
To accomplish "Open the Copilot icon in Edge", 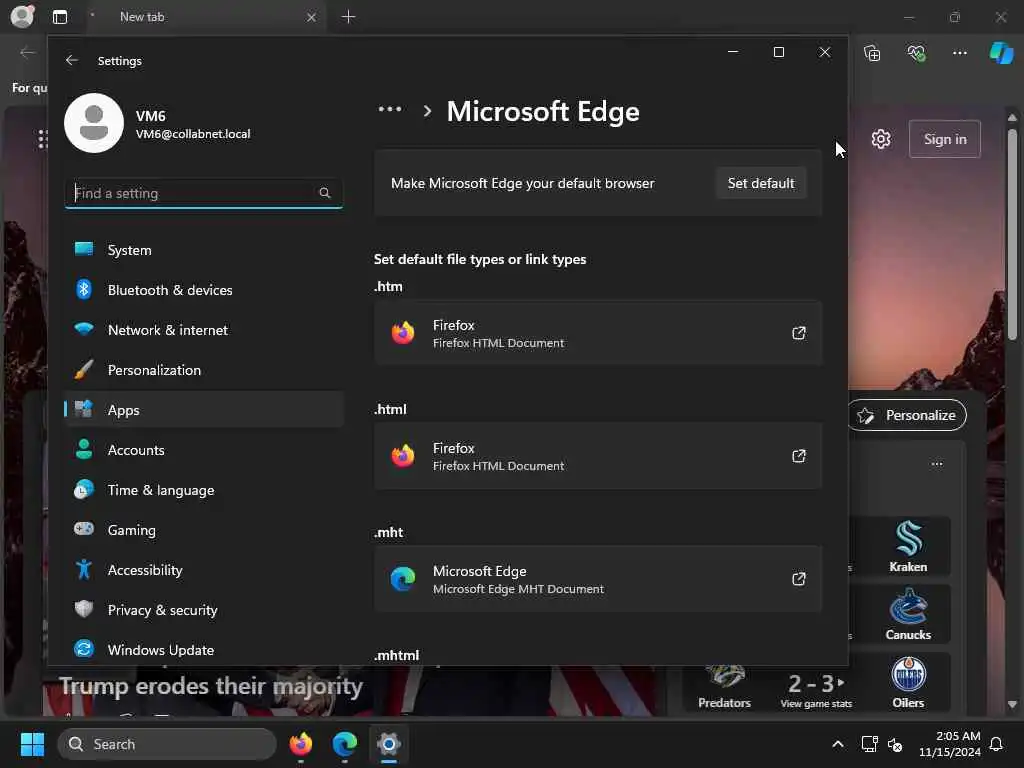I will click(x=1001, y=53).
